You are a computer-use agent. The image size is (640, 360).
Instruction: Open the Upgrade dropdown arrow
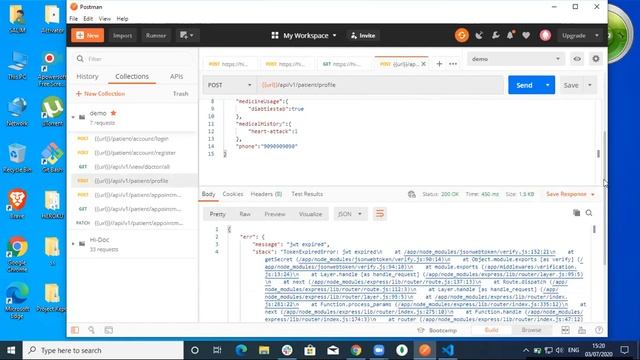[x=597, y=36]
